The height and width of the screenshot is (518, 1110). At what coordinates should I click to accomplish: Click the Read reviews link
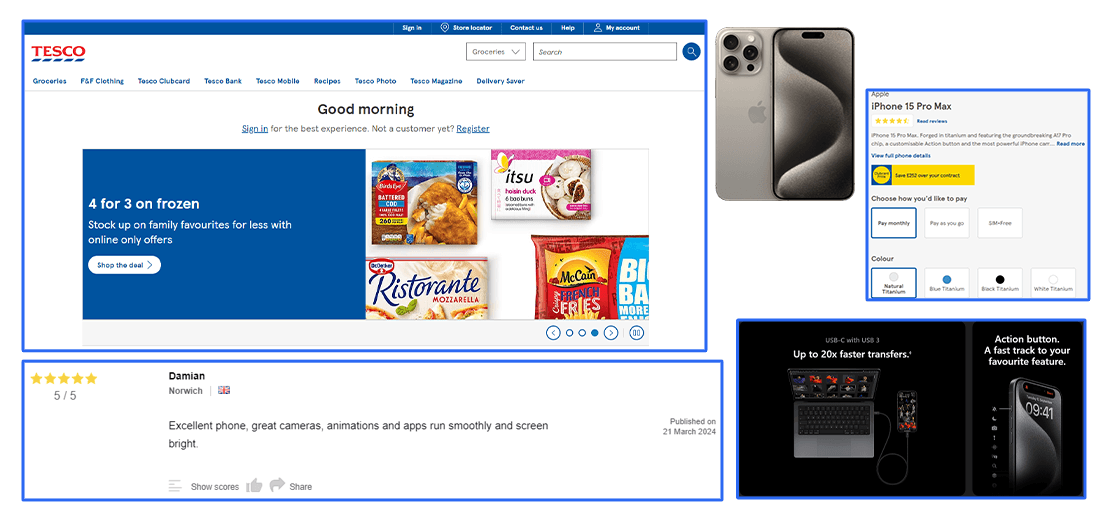[x=932, y=122]
